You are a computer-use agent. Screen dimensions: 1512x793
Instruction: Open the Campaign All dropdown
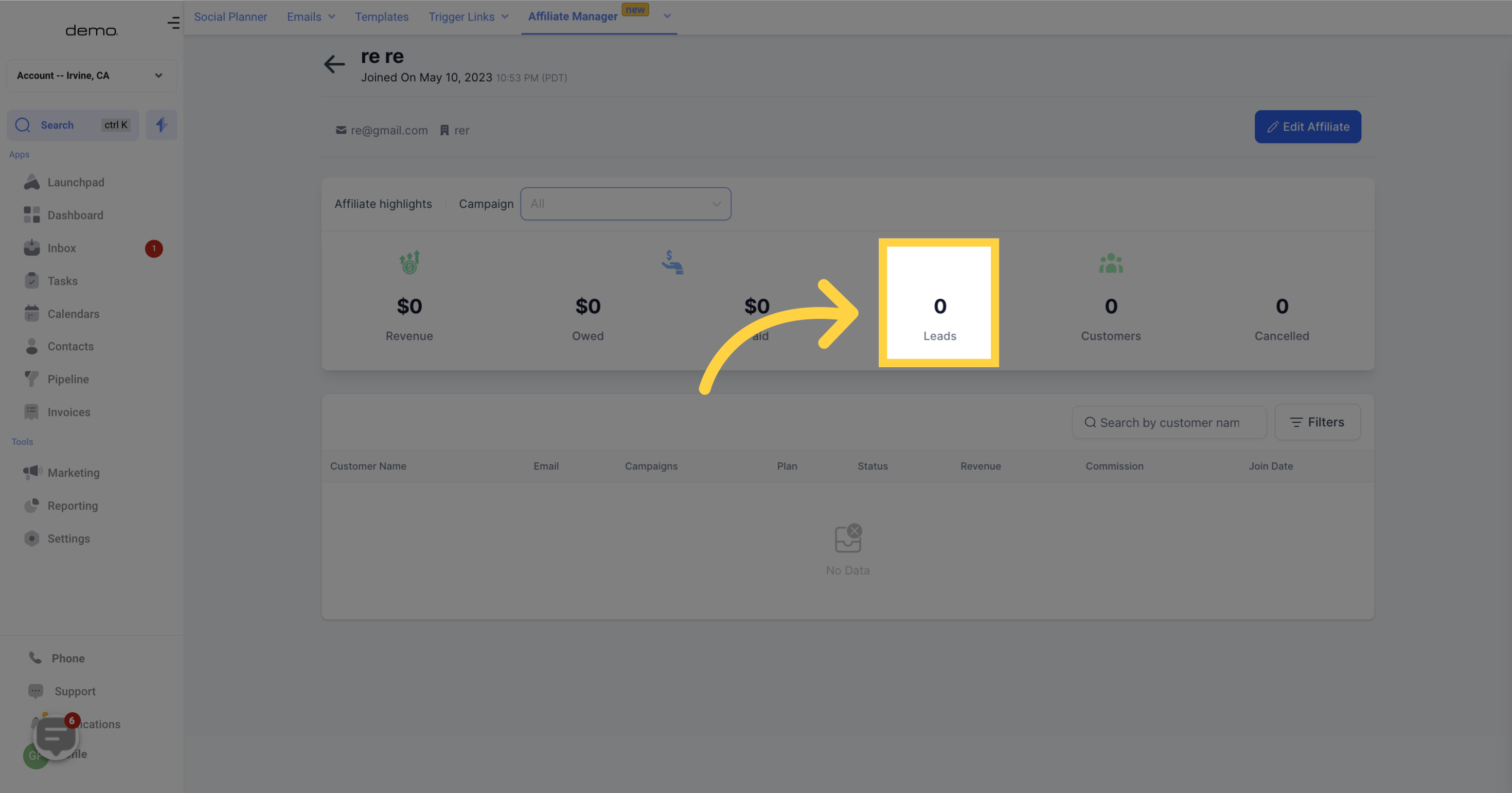[626, 204]
